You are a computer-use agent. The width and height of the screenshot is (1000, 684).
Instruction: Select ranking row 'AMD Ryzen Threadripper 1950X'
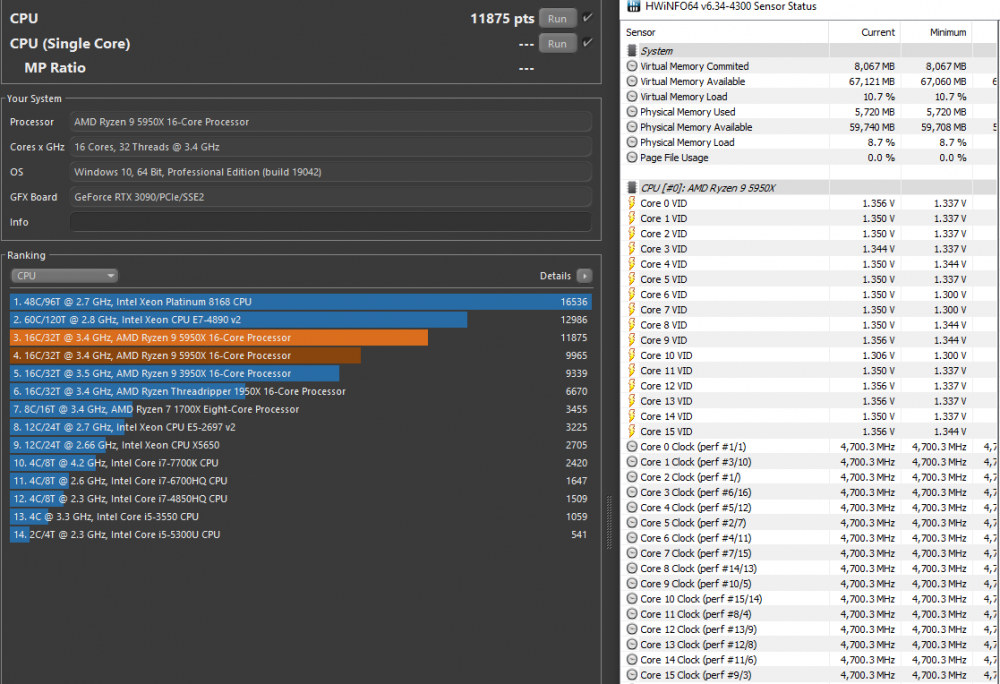pos(301,391)
